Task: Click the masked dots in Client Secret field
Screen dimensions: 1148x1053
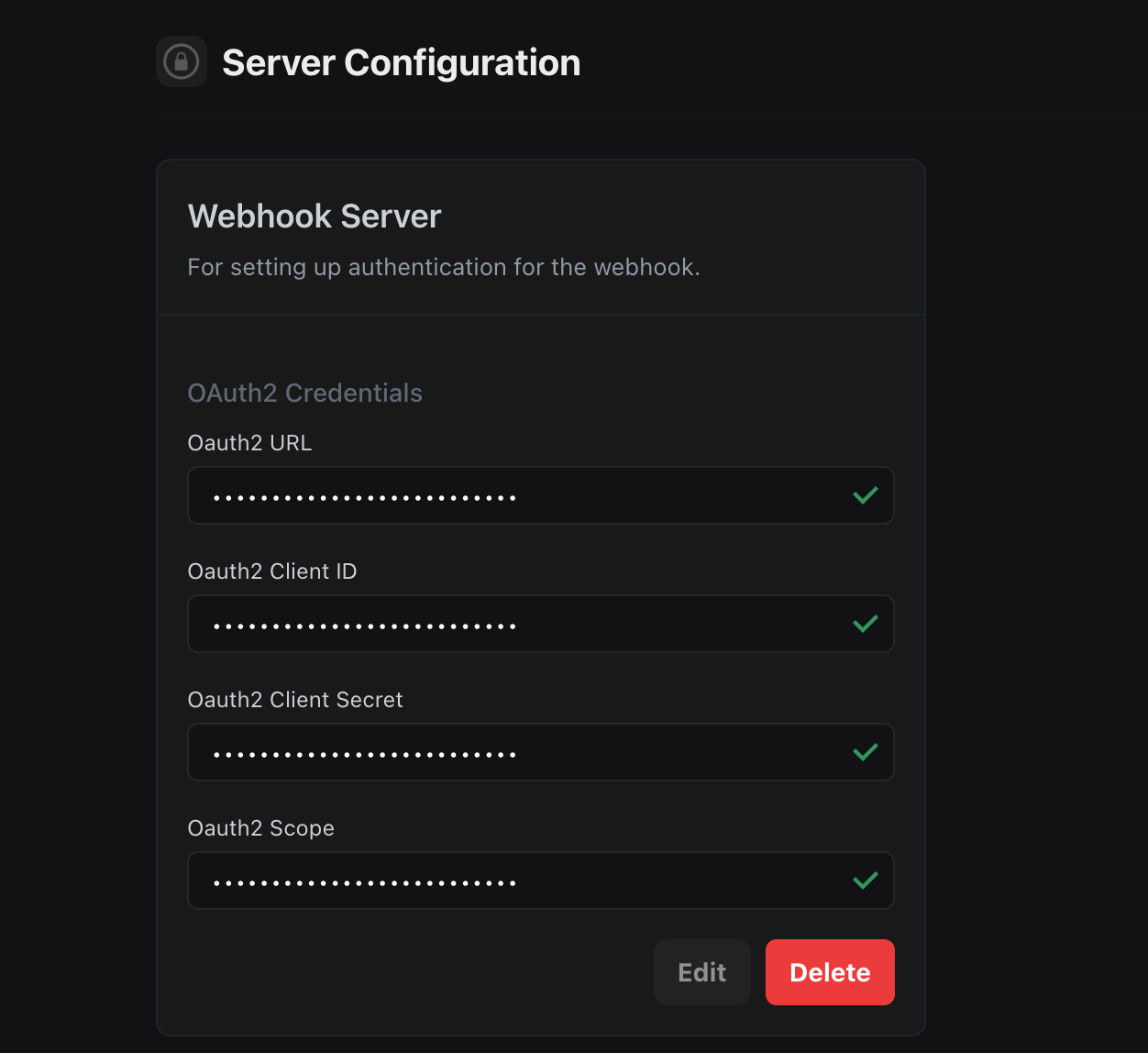Action: click(365, 756)
